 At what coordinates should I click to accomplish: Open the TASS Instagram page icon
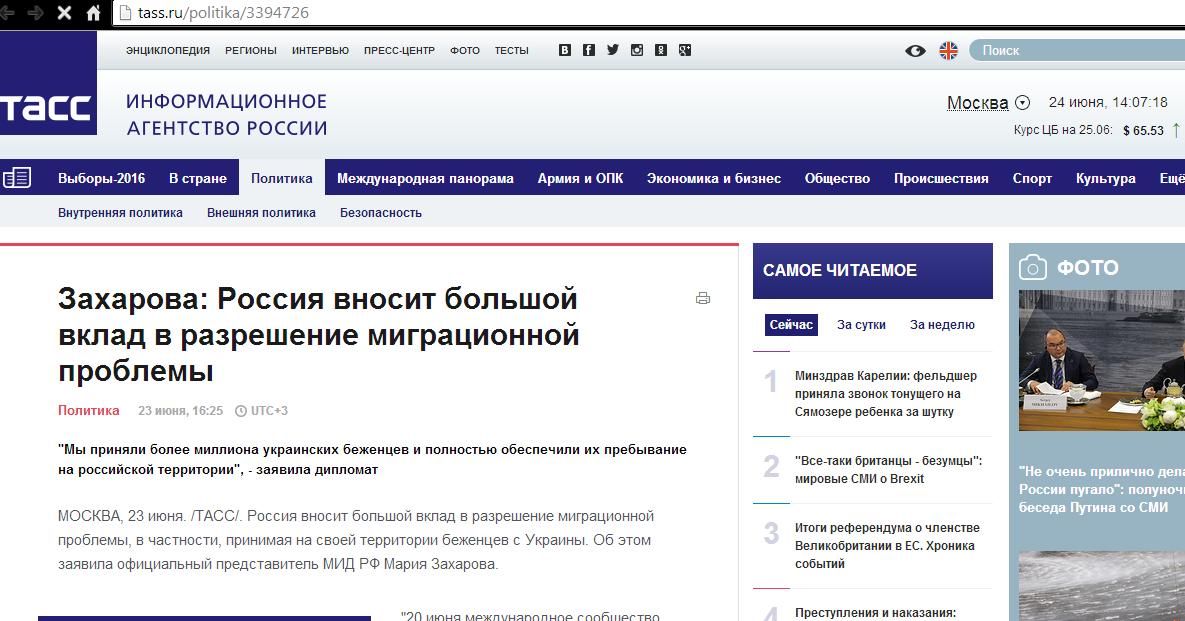coord(637,50)
